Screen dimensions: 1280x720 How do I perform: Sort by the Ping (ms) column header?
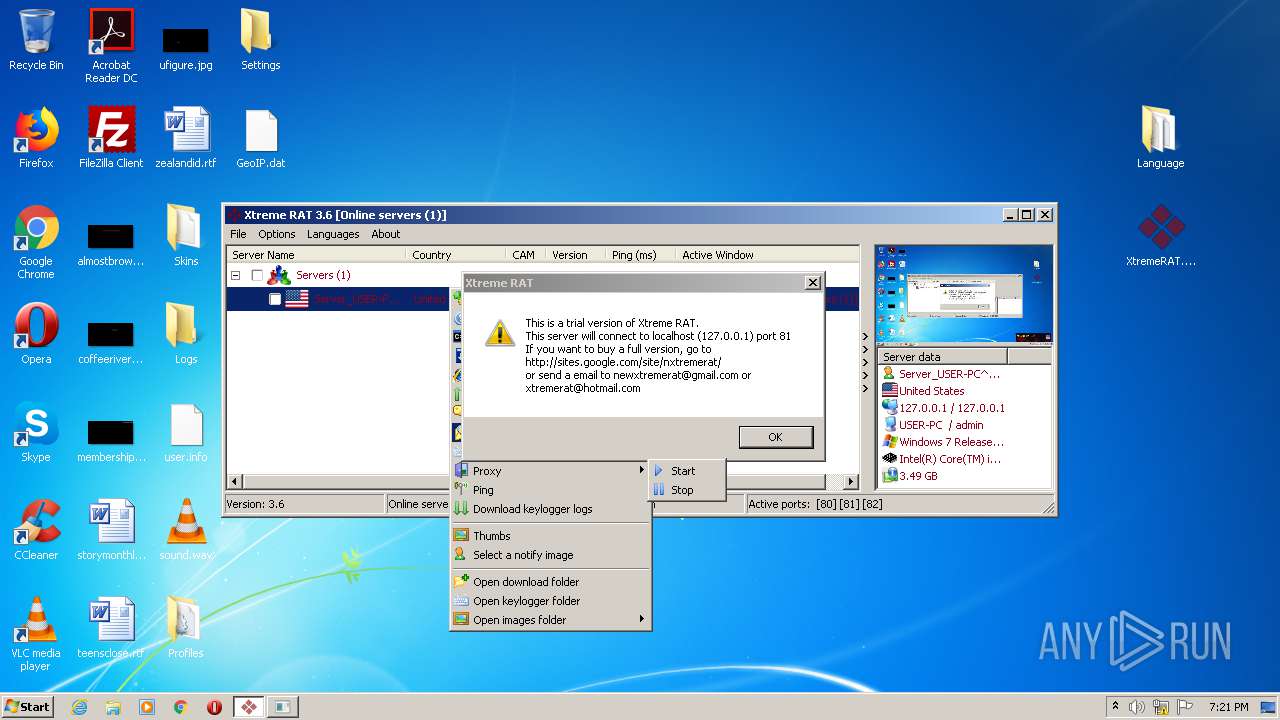639,255
